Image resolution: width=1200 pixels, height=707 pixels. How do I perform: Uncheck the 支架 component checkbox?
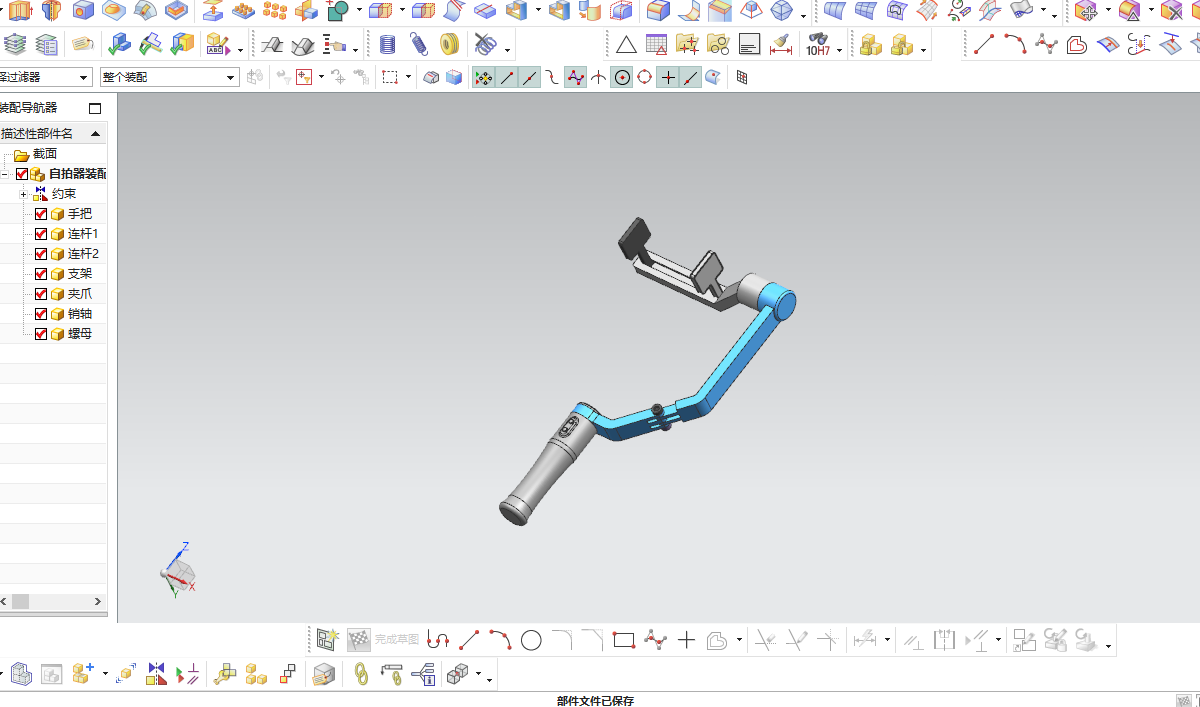click(41, 274)
